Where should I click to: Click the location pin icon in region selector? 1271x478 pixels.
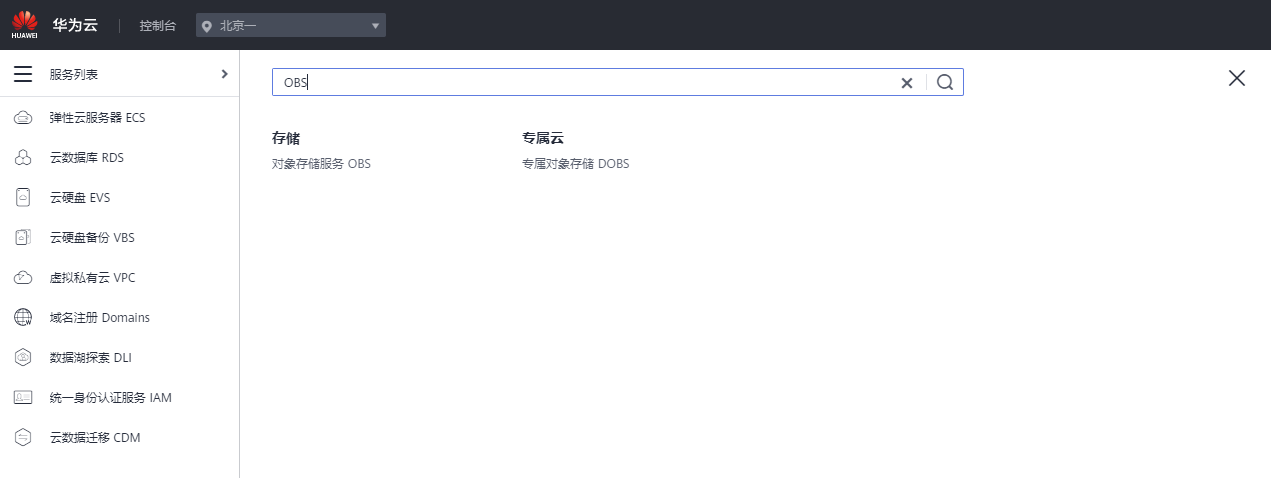tap(207, 26)
